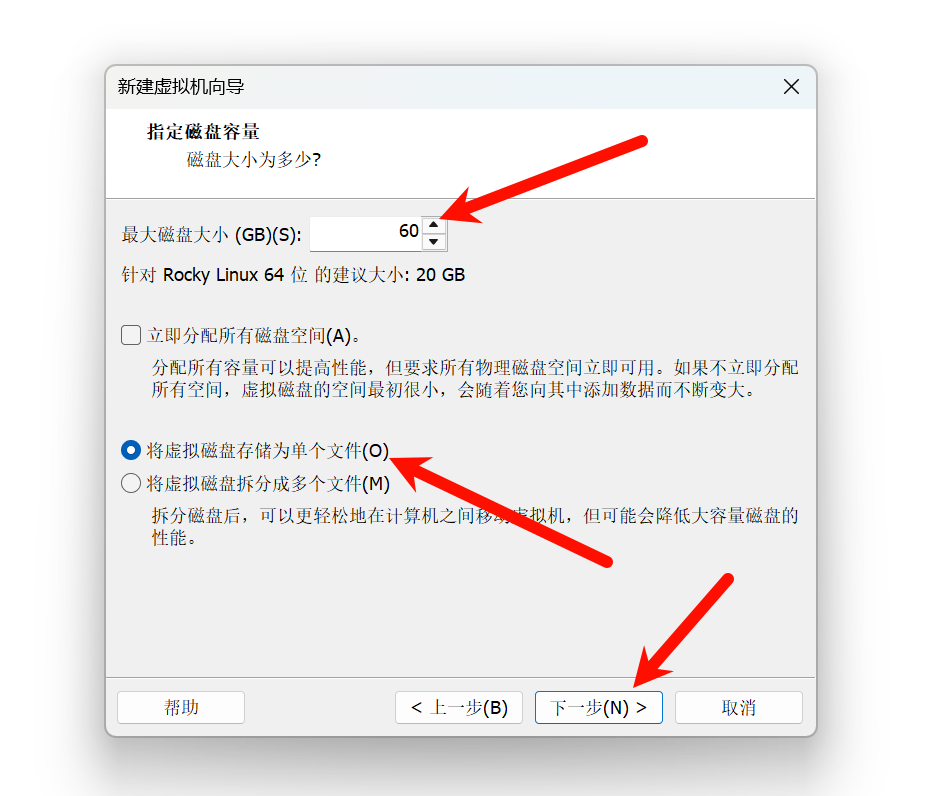Screen dimensions: 951x796
Task: Focus the maximum disk size field
Action: [x=366, y=234]
